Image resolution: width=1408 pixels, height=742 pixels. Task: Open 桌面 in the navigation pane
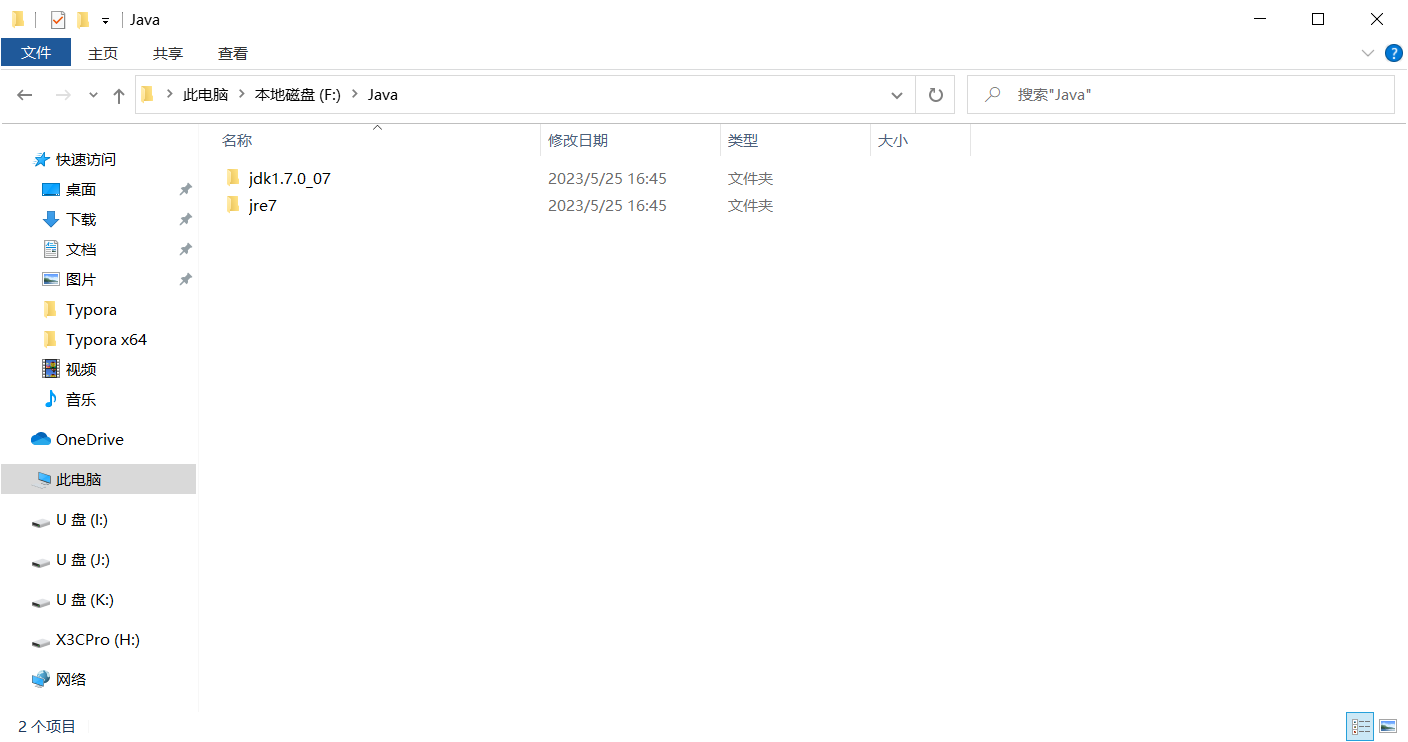[81, 189]
